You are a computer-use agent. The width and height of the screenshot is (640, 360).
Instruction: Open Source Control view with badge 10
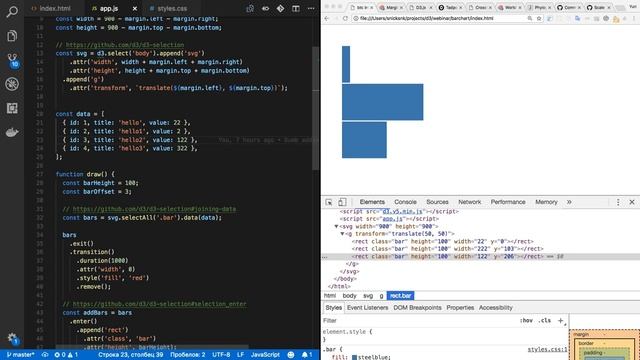(12, 60)
